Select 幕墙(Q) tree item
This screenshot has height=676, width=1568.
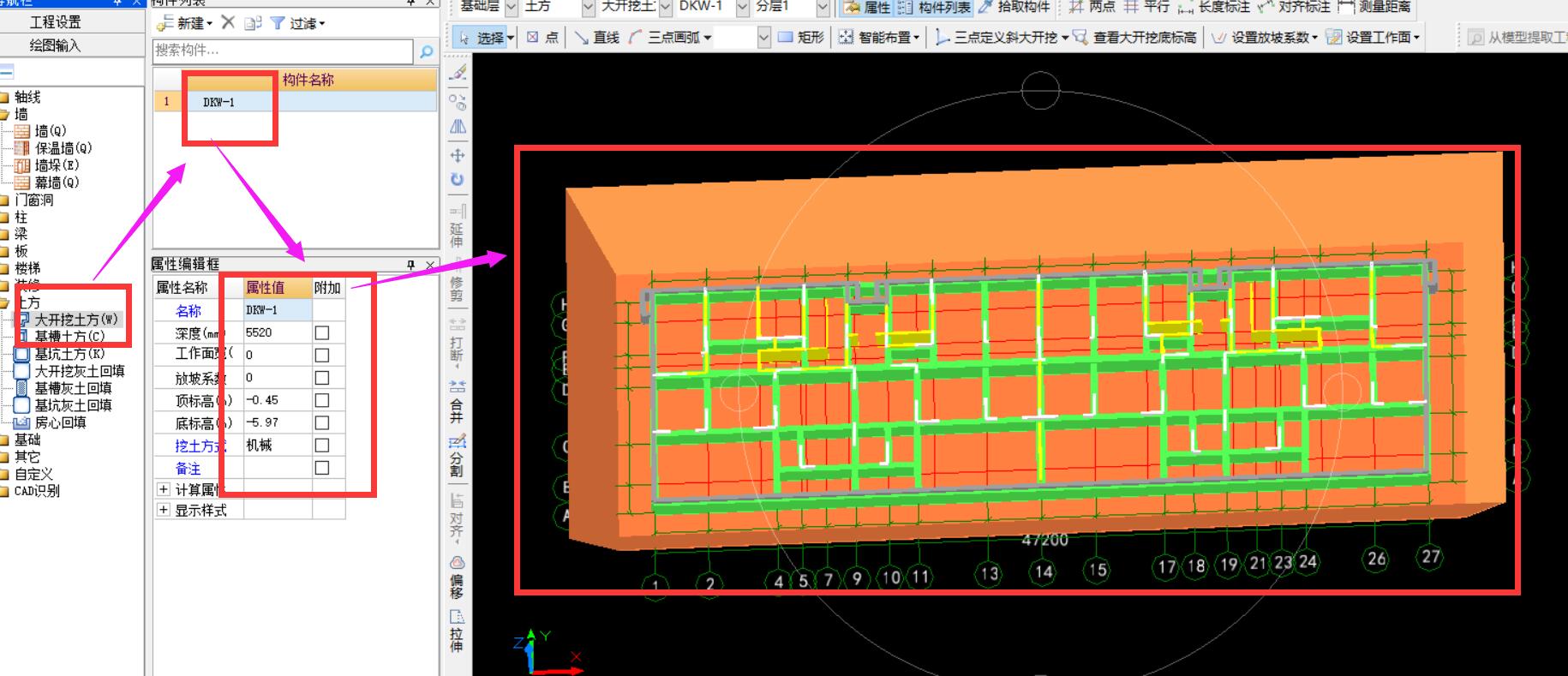[57, 182]
